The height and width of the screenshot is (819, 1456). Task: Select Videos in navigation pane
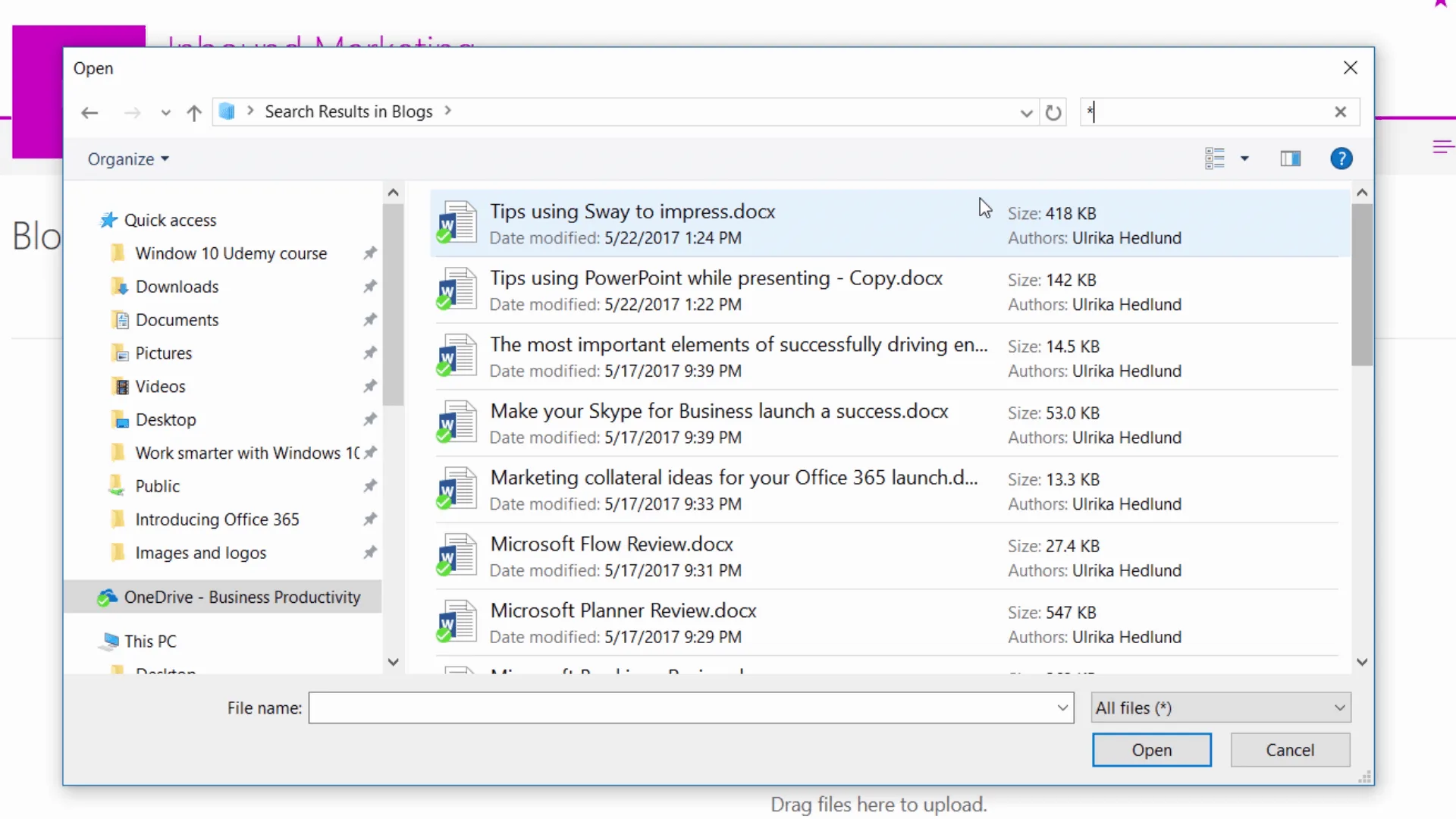(x=160, y=387)
